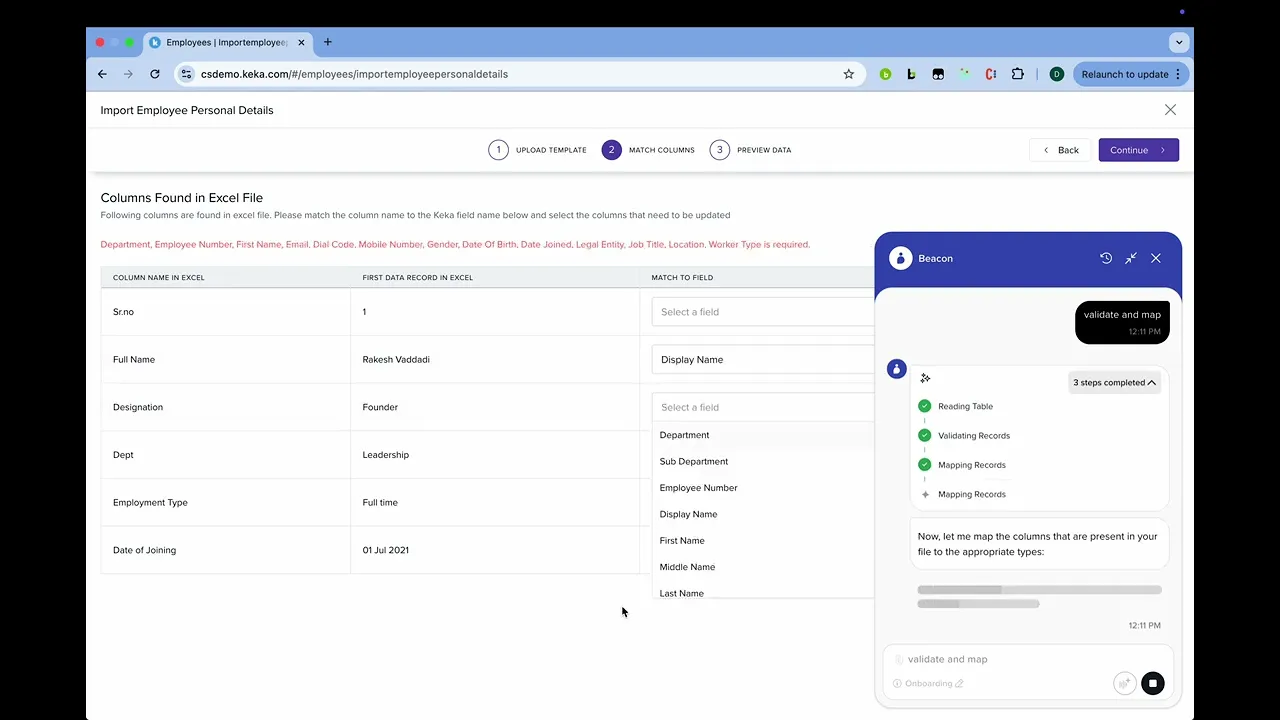This screenshot has width=1280, height=720.
Task: Close the Beacon chat panel
Action: click(1156, 258)
